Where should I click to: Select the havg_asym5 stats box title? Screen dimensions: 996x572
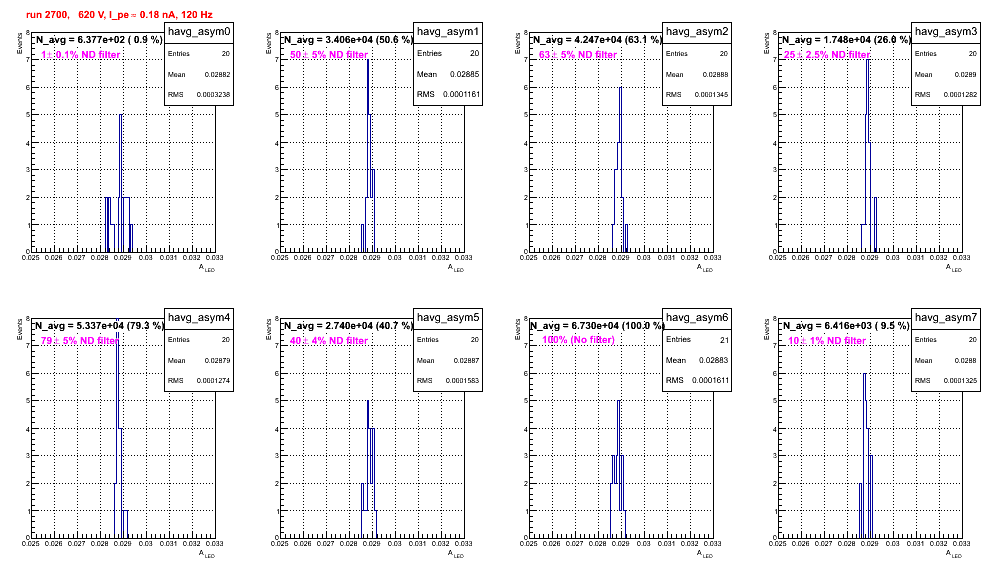click(448, 318)
